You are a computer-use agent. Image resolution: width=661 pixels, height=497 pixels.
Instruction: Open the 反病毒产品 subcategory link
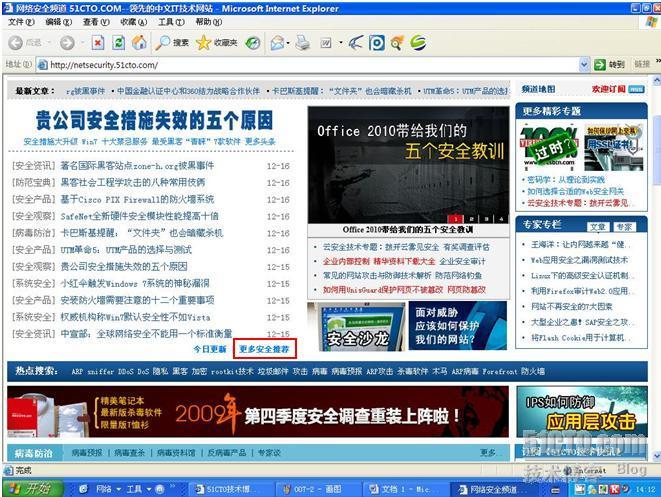click(x=227, y=453)
